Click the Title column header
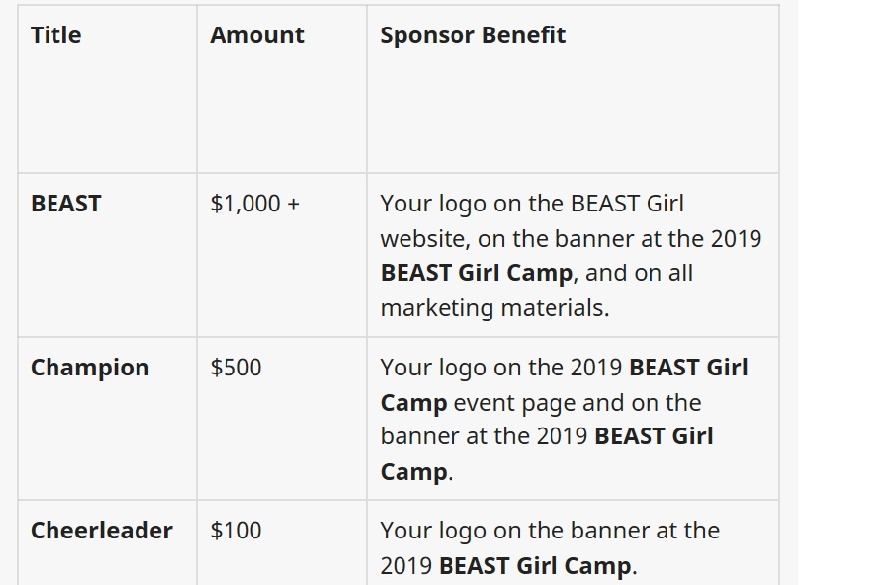 [x=56, y=35]
